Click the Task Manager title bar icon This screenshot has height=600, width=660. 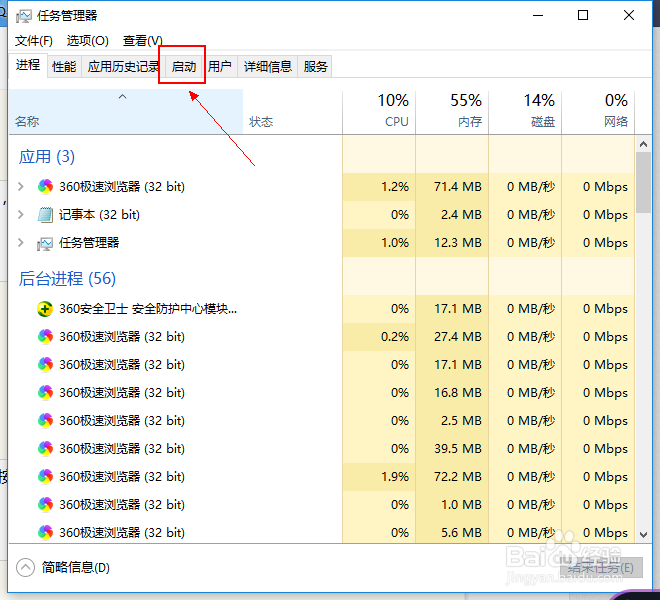24,16
